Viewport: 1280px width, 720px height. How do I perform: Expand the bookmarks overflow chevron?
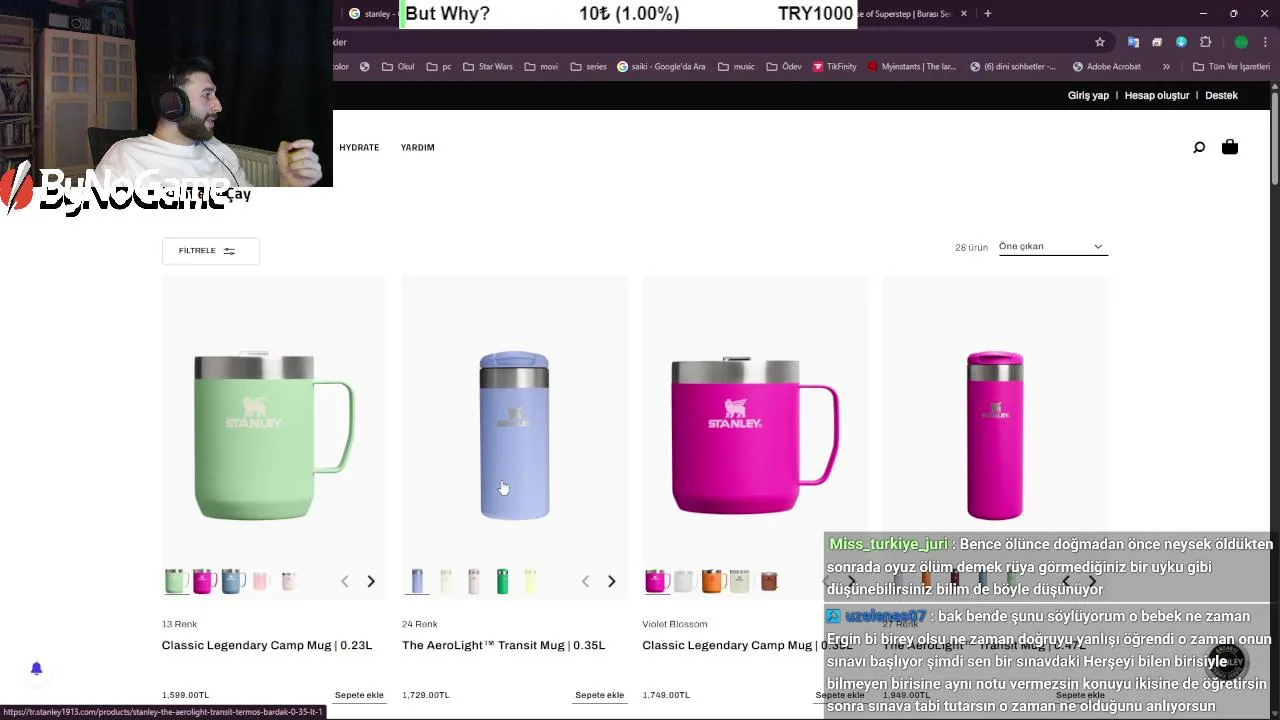click(x=1166, y=67)
